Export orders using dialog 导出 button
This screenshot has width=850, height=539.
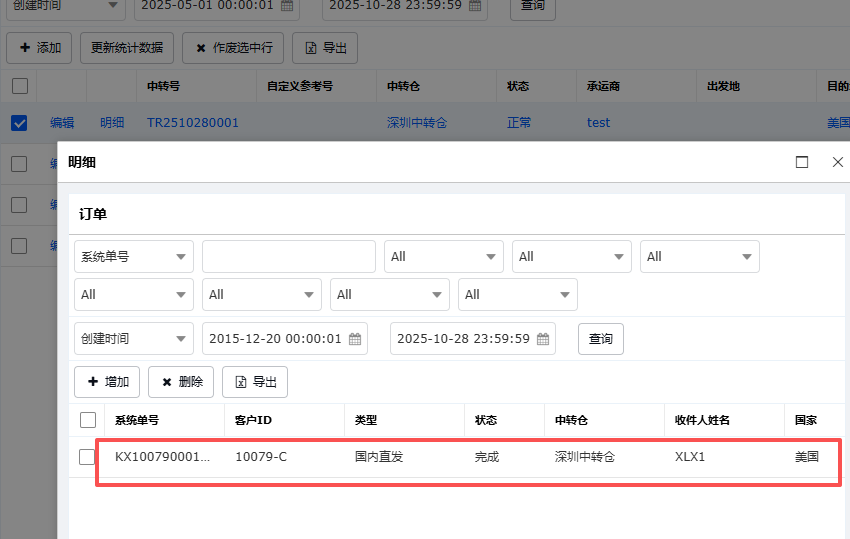255,382
